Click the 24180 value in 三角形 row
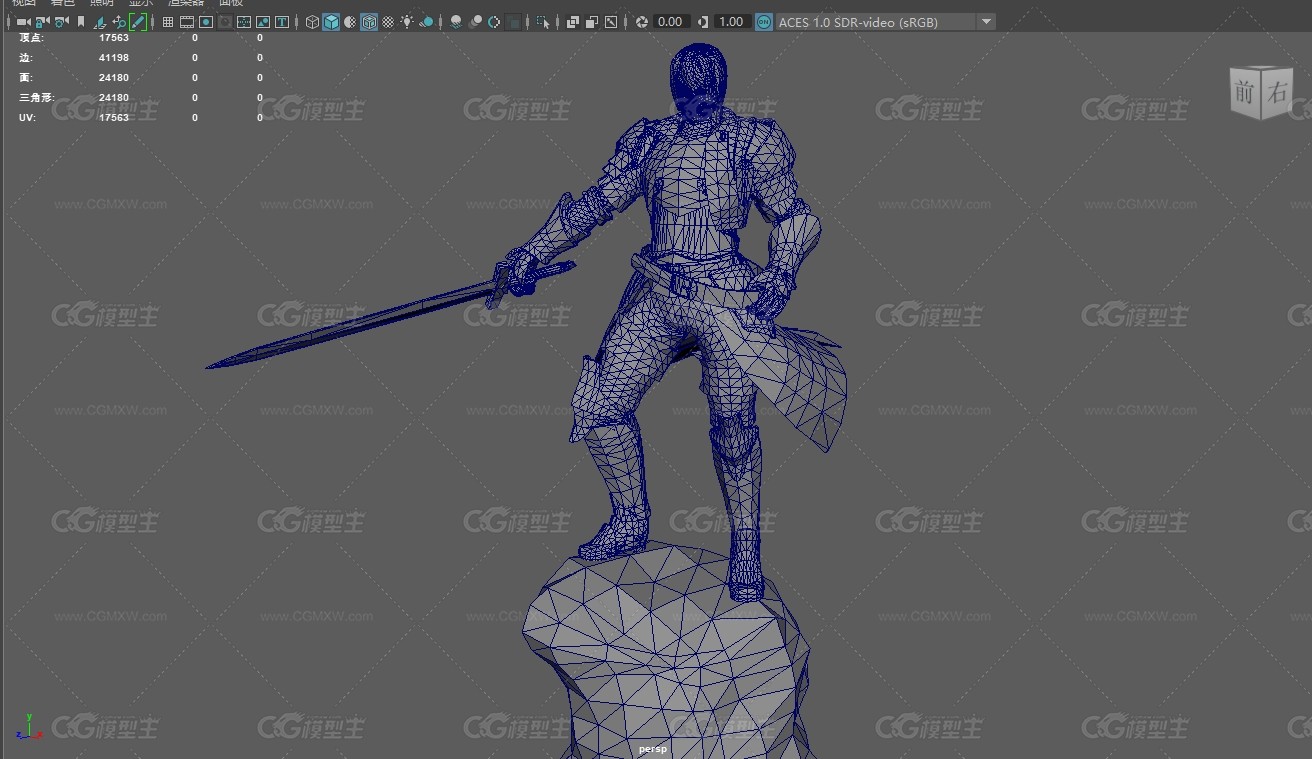 coord(114,97)
